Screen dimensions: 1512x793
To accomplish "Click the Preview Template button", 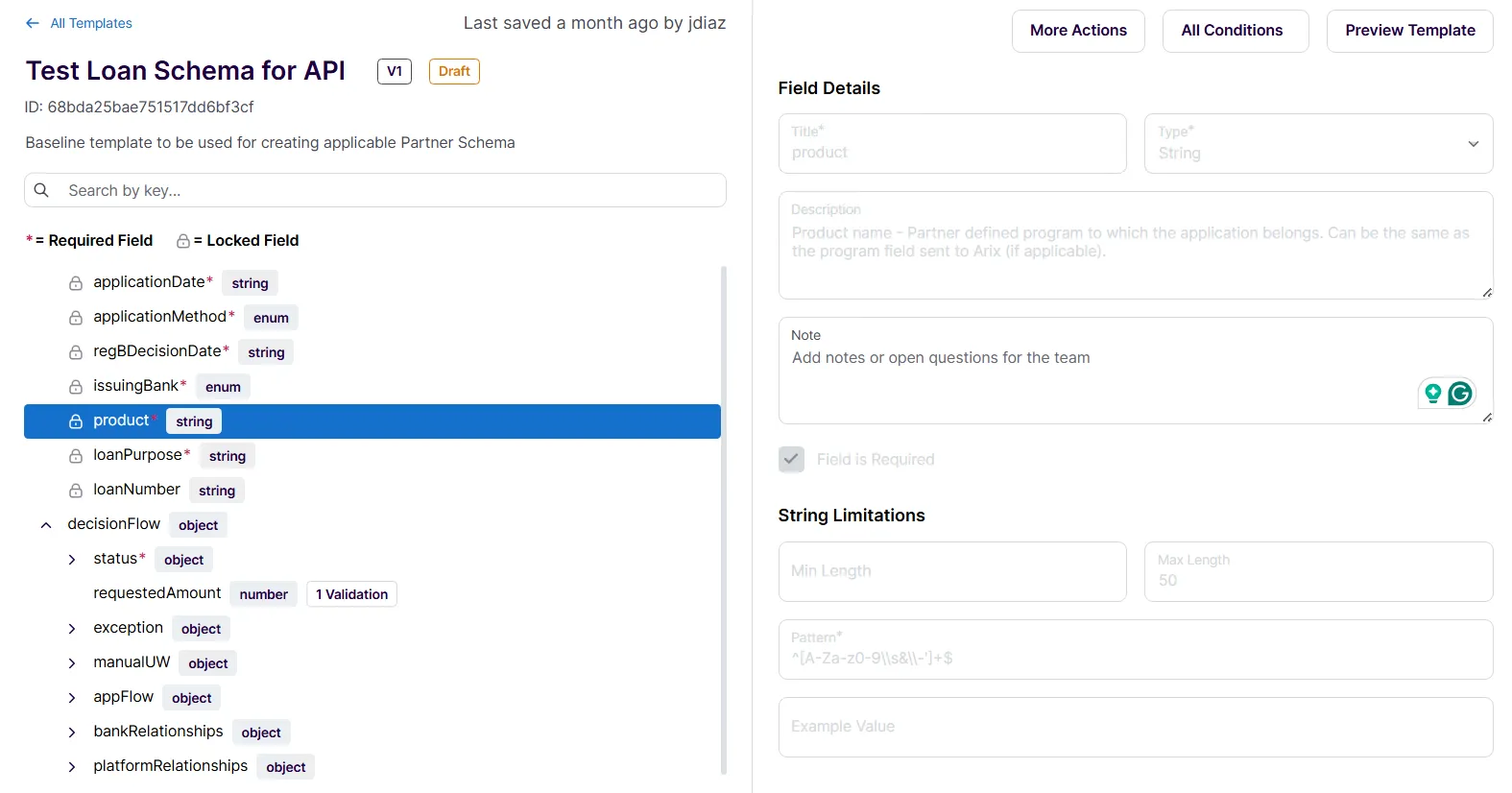I will tap(1409, 31).
